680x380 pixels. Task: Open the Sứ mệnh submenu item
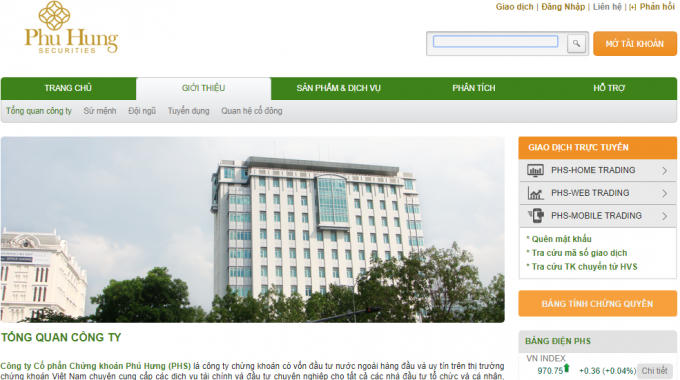pyautogui.click(x=100, y=111)
